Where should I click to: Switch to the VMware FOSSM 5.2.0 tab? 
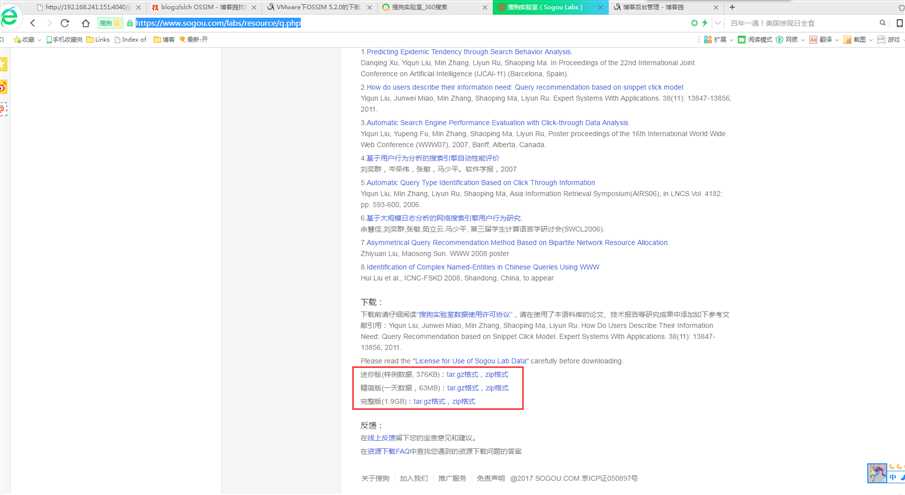click(x=319, y=8)
